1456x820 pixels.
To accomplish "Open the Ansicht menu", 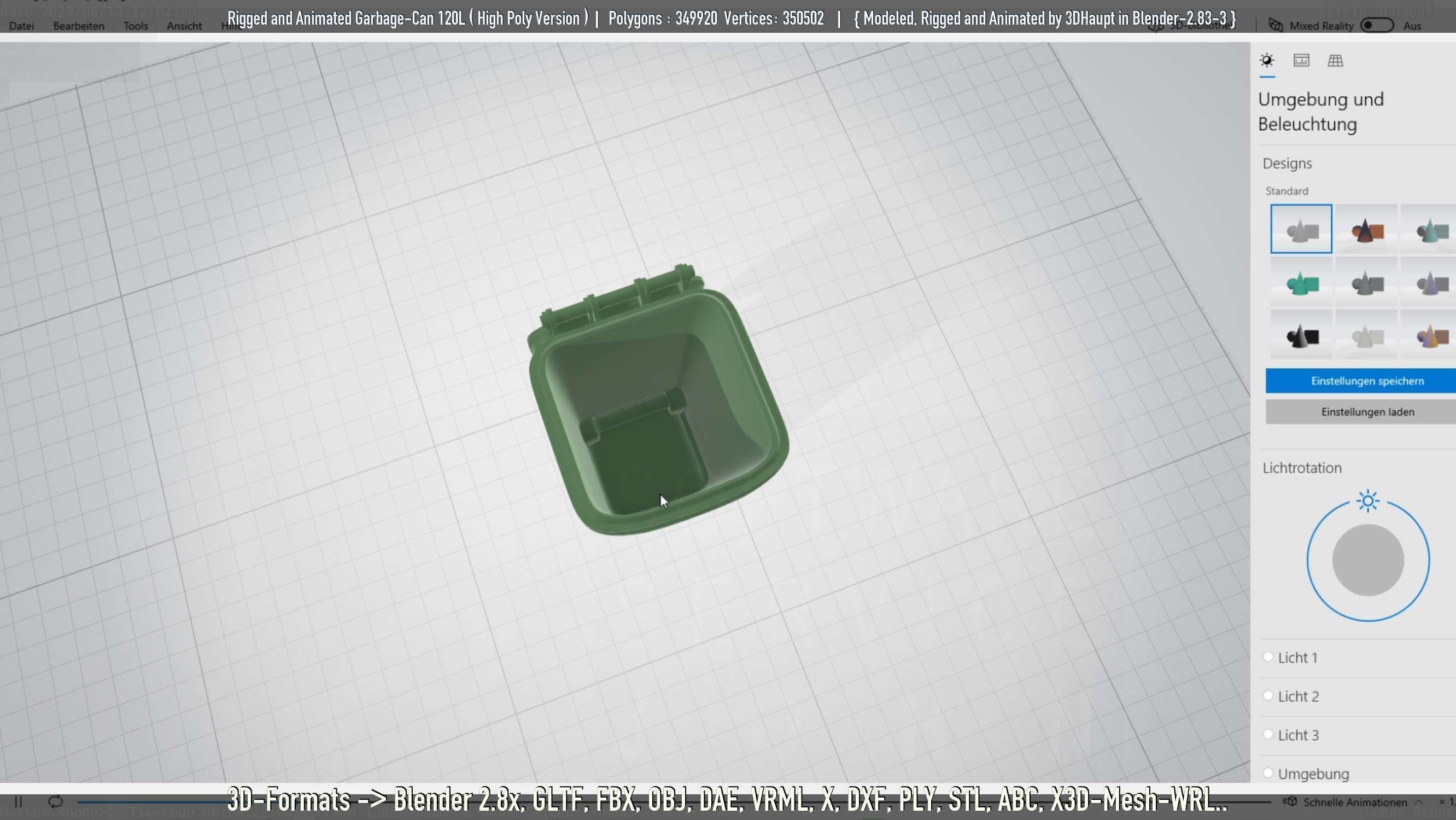I will coord(184,26).
